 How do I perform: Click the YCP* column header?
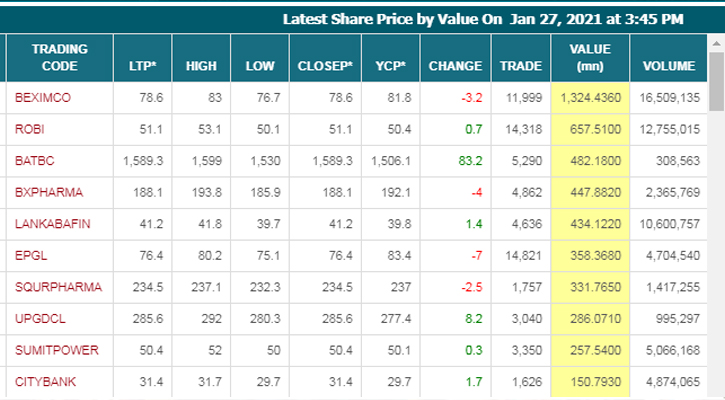click(390, 66)
